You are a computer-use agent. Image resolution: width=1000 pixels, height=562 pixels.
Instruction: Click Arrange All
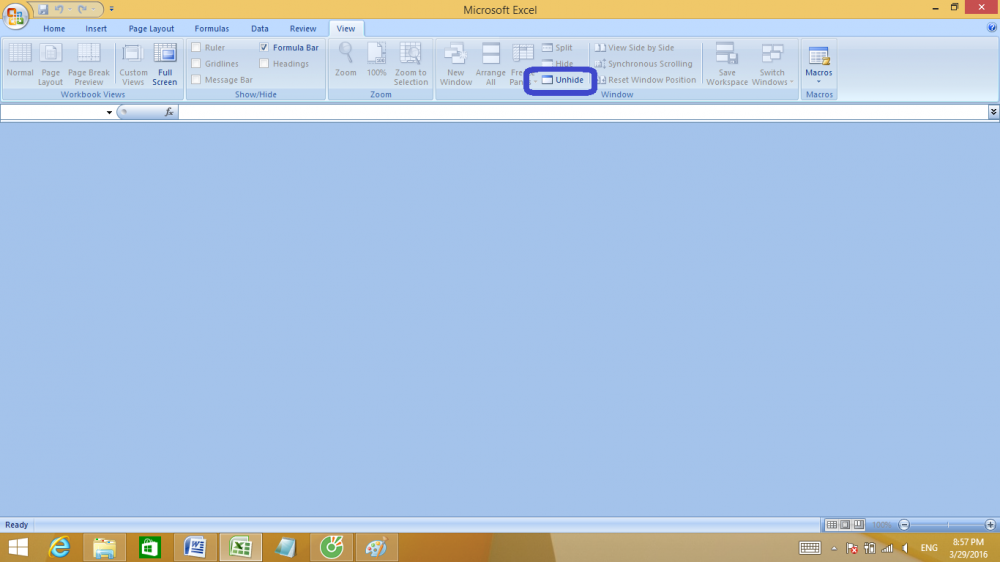[490, 64]
